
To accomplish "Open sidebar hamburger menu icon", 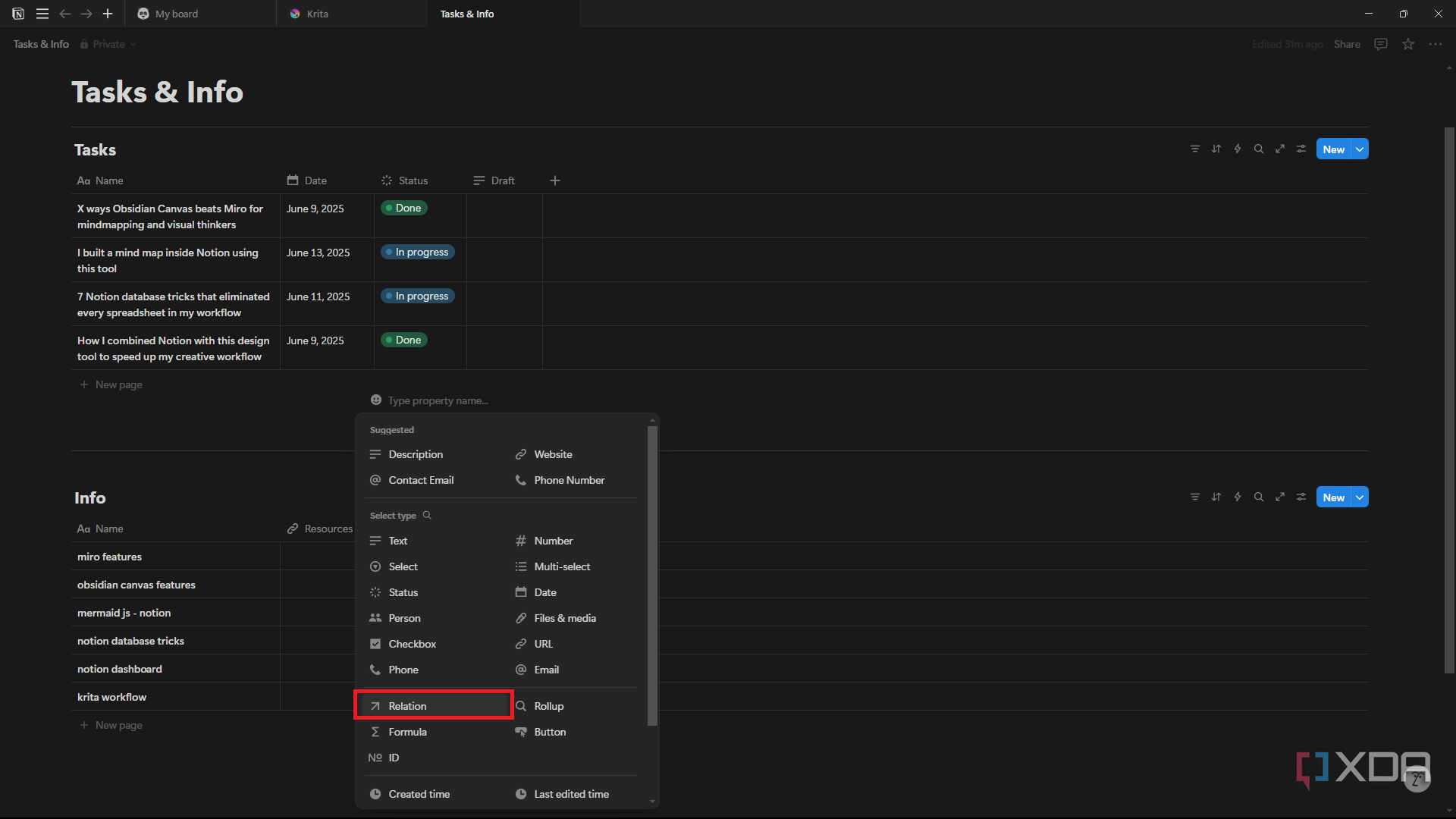I will (x=42, y=14).
